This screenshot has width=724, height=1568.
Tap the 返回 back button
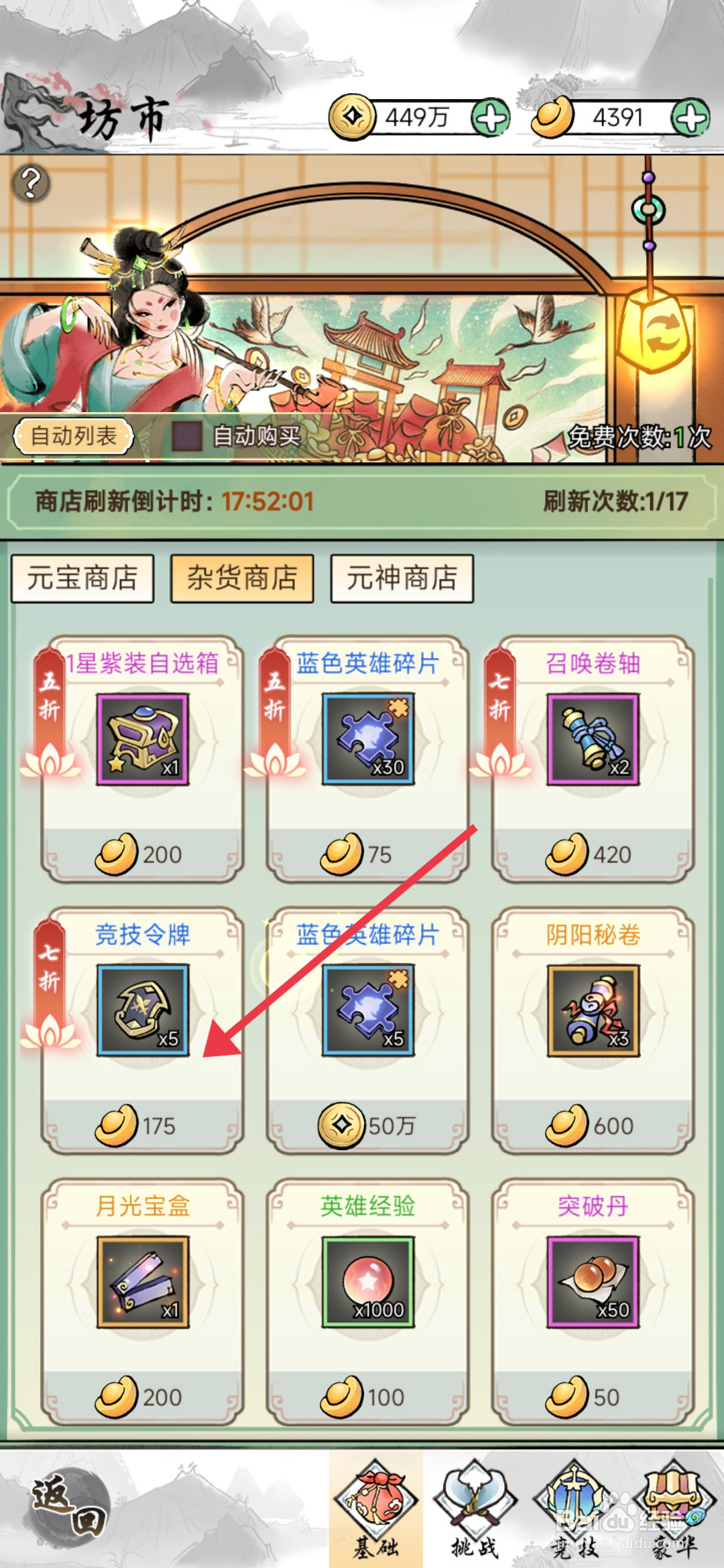point(70,1508)
